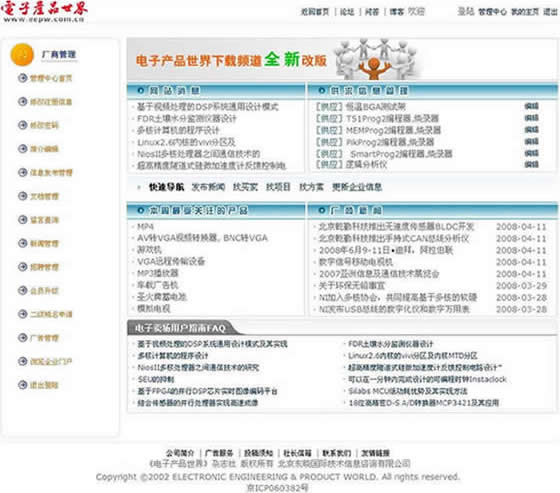Screen dimensions: 560x493
Task: Click arrow icon beside 管理中心首页
Action: tap(22, 78)
